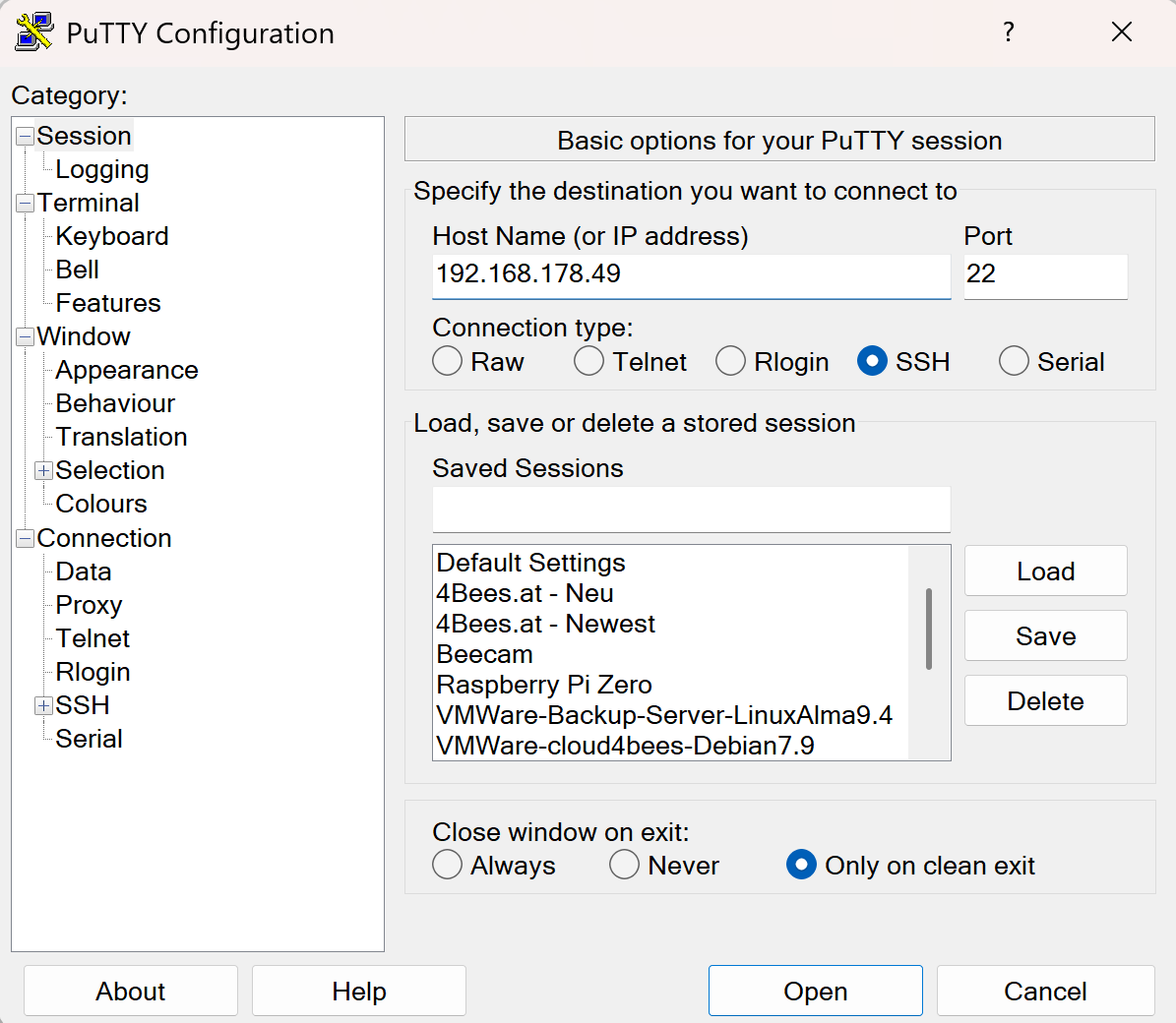This screenshot has width=1176, height=1023.
Task: Open the SSH category in tree
Action: pyautogui.click(x=83, y=705)
